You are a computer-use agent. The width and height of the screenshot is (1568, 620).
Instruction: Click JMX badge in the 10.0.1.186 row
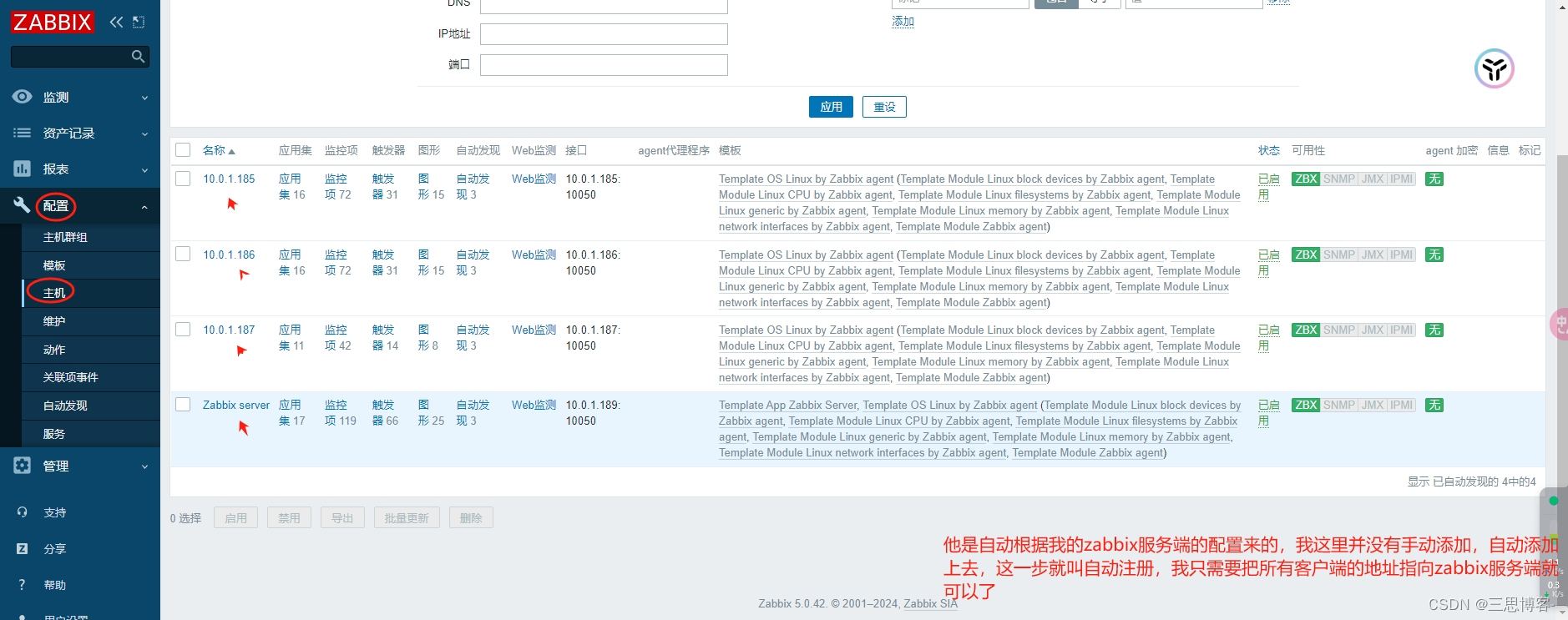pyautogui.click(x=1373, y=255)
